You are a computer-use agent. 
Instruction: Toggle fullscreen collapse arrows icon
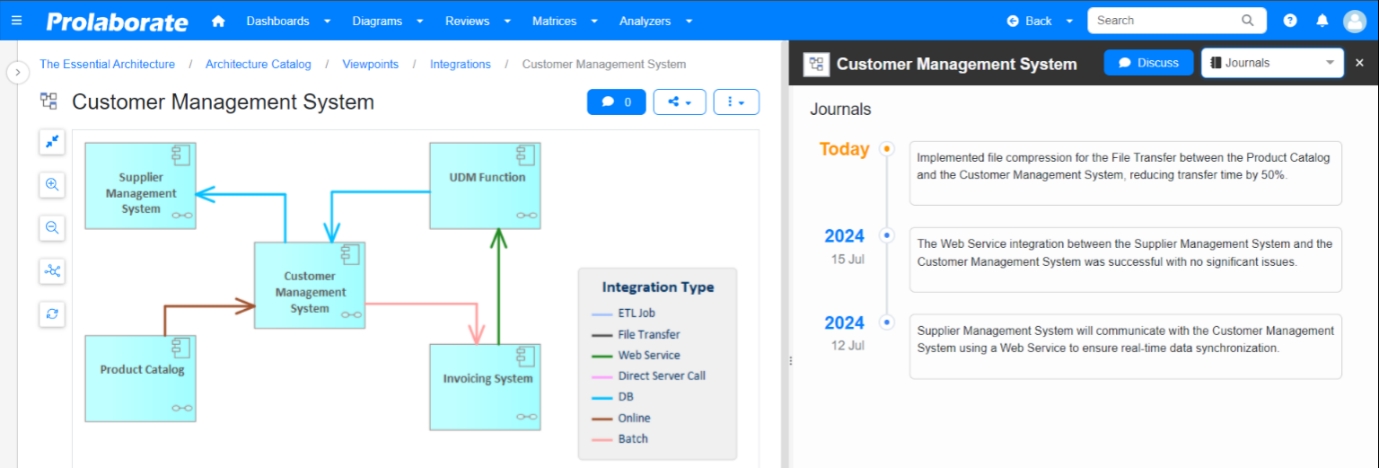52,142
